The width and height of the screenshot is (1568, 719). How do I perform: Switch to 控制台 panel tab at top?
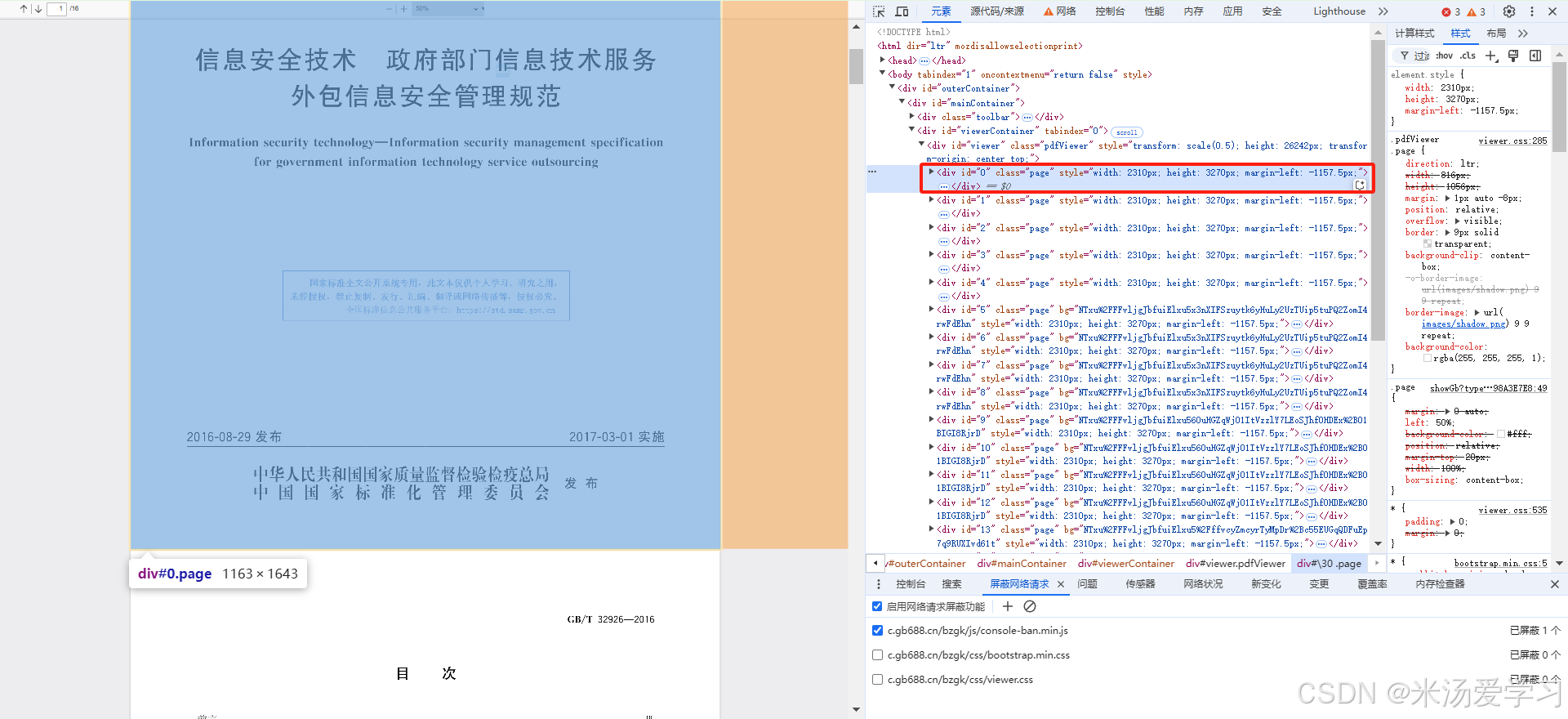click(x=1110, y=11)
